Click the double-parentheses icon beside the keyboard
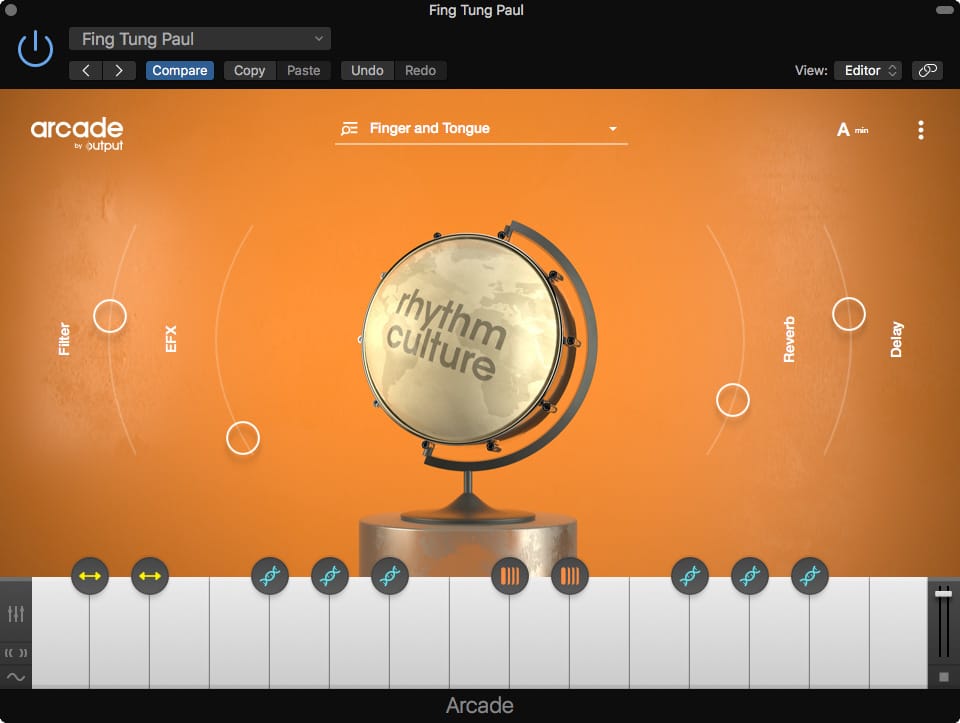This screenshot has width=960, height=723. 16,653
